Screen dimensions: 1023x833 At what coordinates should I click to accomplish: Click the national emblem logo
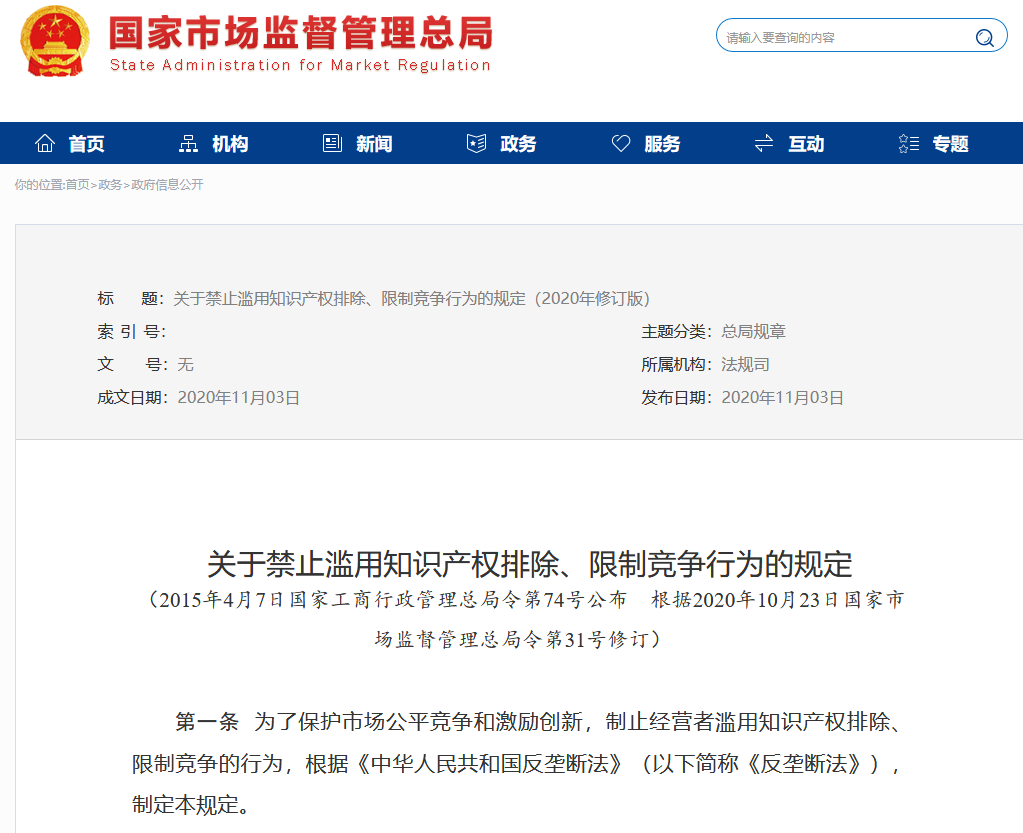(x=55, y=41)
